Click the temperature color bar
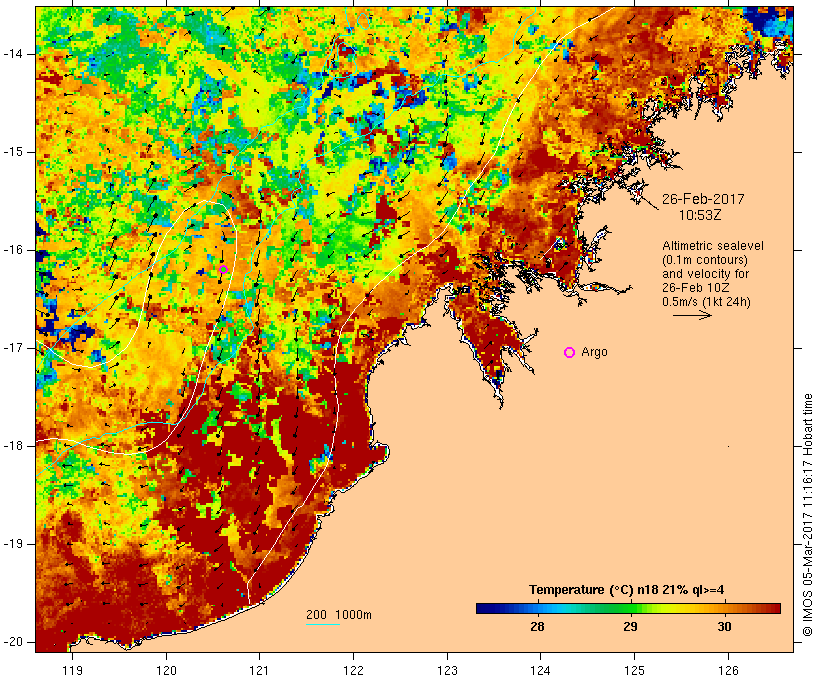The height and width of the screenshot is (680, 820). tap(628, 608)
